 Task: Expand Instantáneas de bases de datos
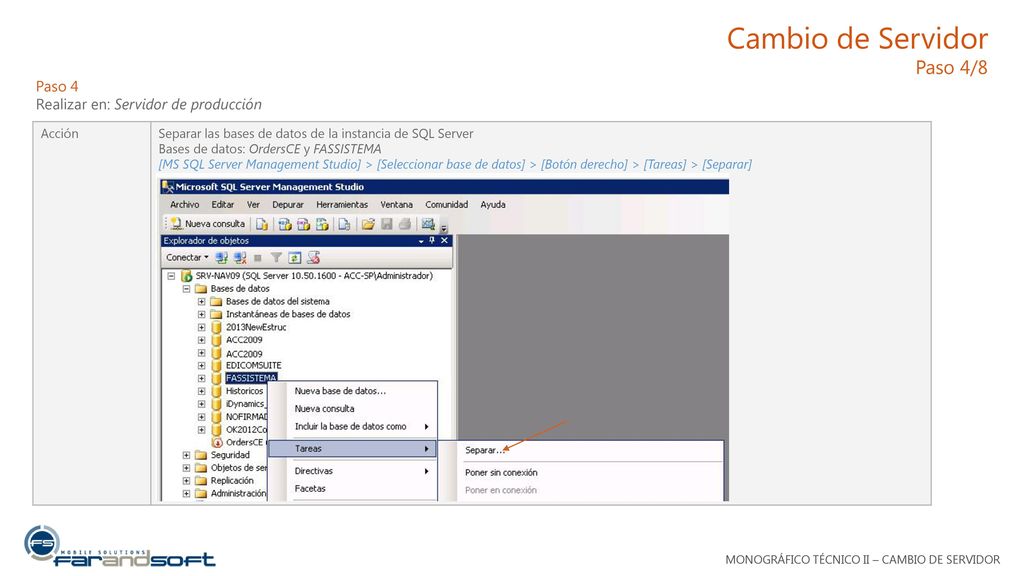pyautogui.click(x=201, y=314)
